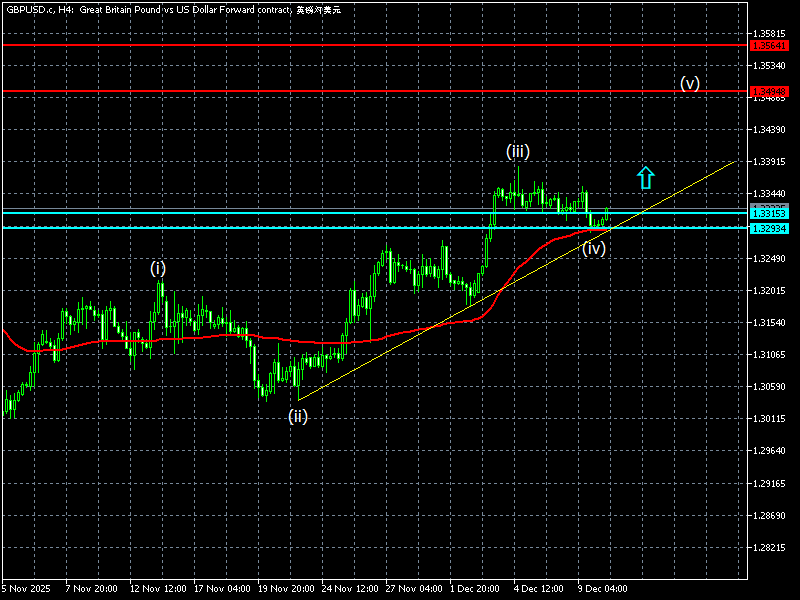The height and width of the screenshot is (600, 800).
Task: Click the 1.32015 price scale label
Action: [769, 291]
